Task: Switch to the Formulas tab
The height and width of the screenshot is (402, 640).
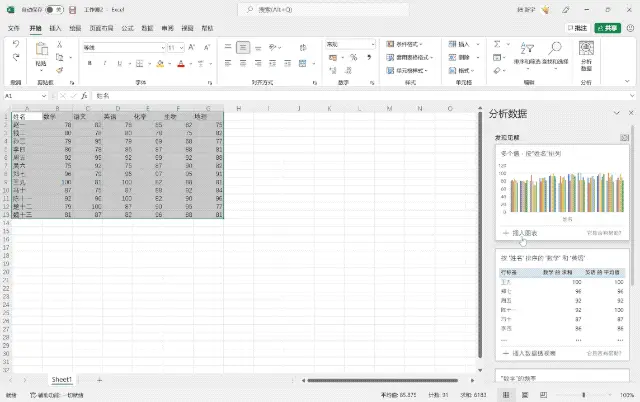Action: click(127, 28)
